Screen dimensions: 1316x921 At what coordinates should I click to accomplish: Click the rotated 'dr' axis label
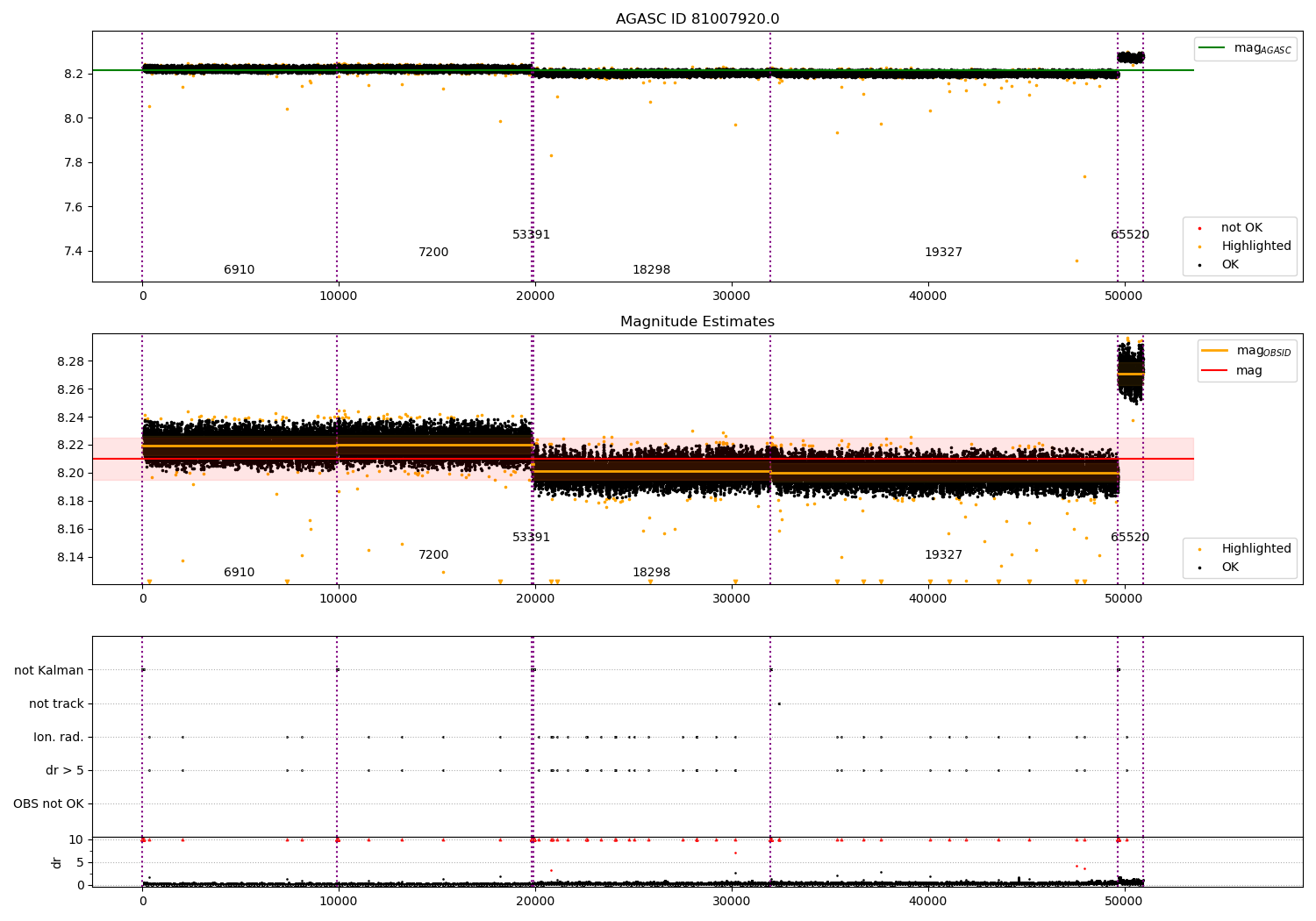(x=57, y=862)
